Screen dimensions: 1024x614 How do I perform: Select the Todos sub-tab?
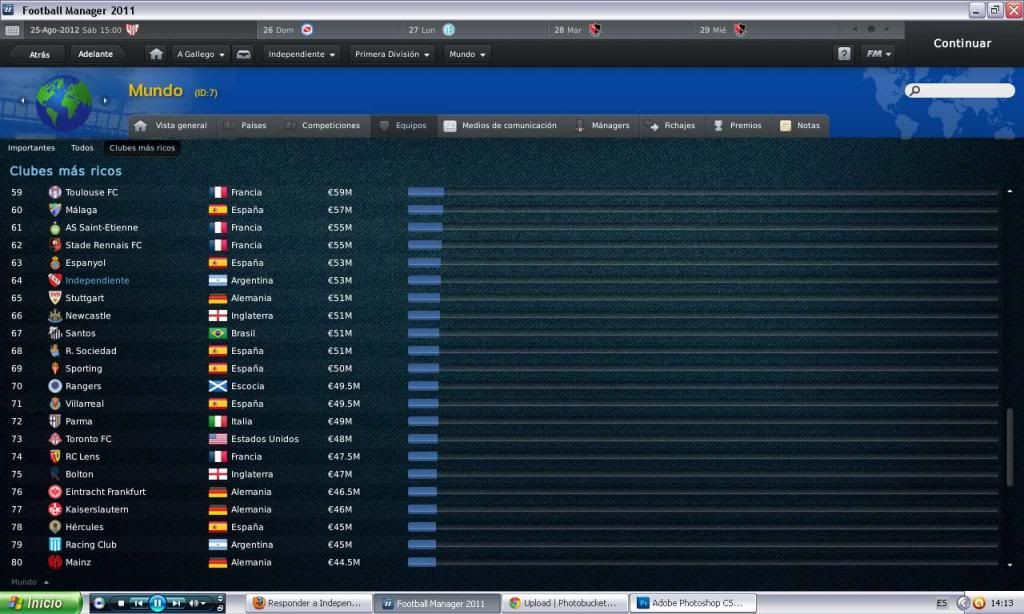(x=82, y=148)
